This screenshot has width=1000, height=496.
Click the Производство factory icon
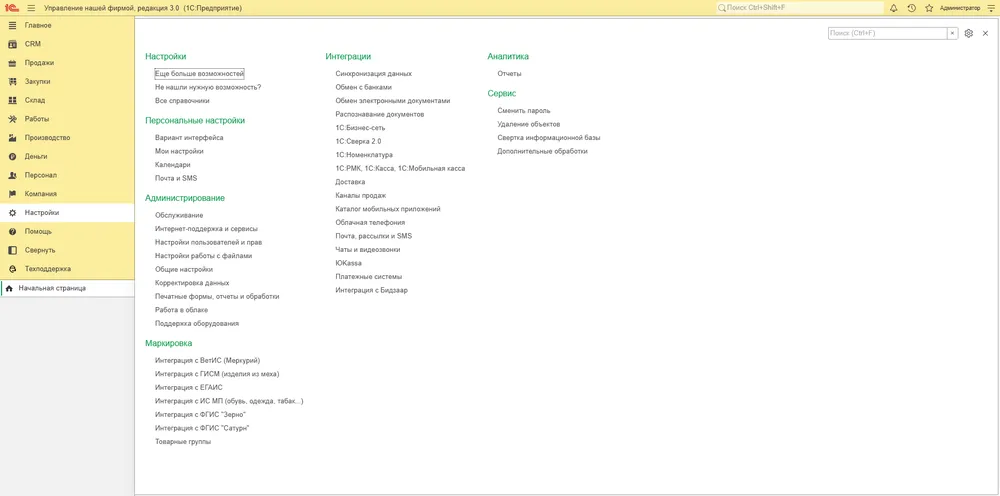12,138
